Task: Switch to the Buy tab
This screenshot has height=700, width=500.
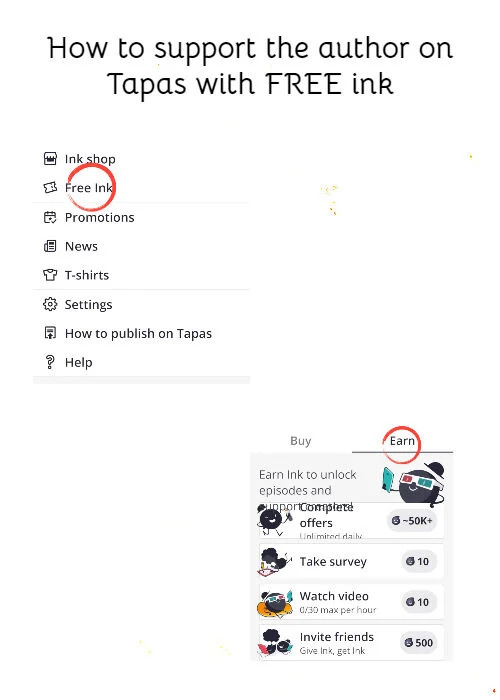Action: (300, 441)
